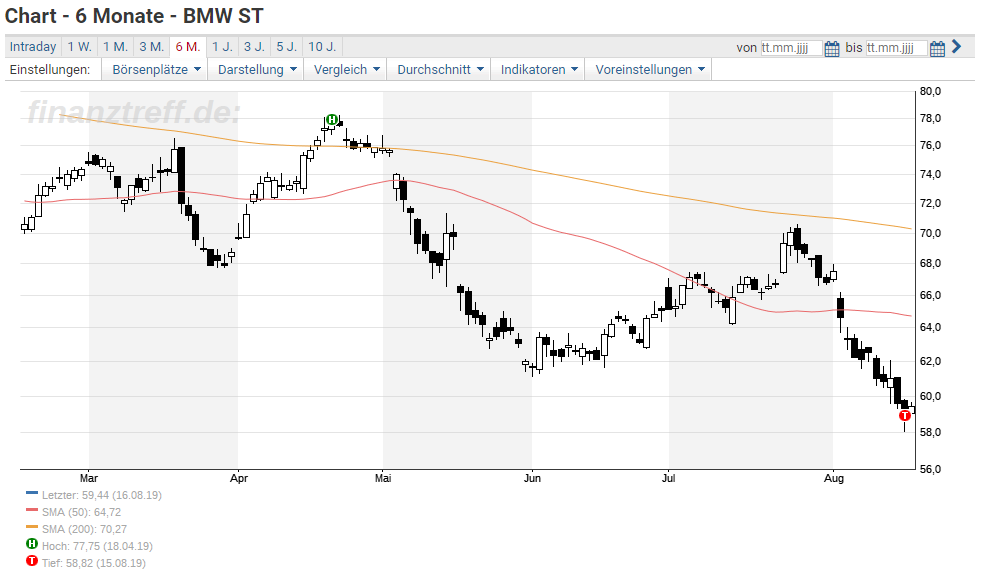The image size is (985, 578).
Task: Click the 'Mar' x-axis month label
Action: tap(89, 478)
